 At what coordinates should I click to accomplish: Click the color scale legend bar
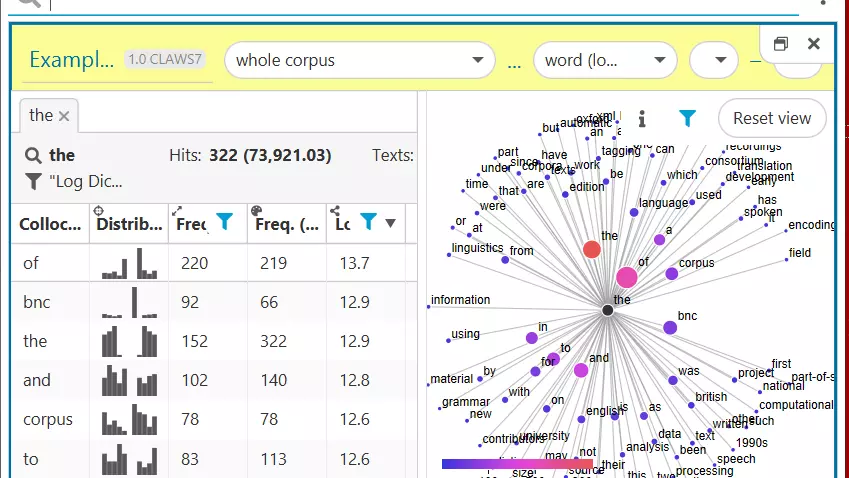[518, 464]
